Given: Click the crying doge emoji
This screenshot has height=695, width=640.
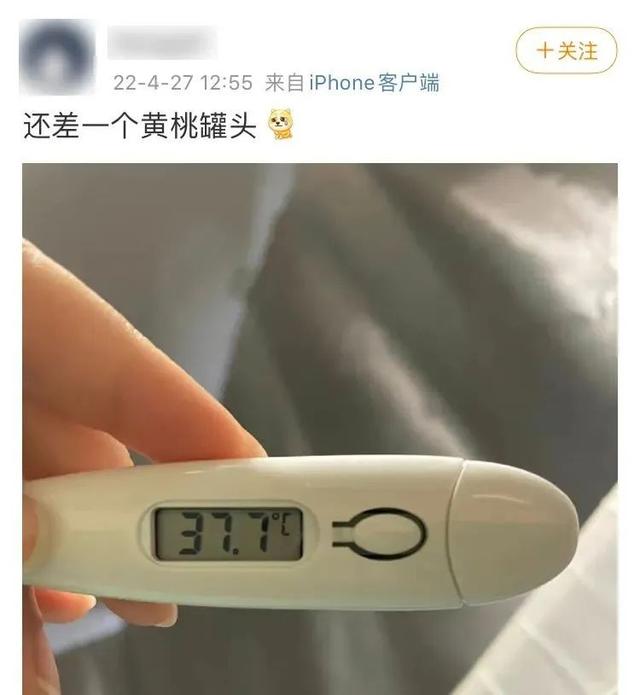Looking at the screenshot, I should [x=281, y=124].
